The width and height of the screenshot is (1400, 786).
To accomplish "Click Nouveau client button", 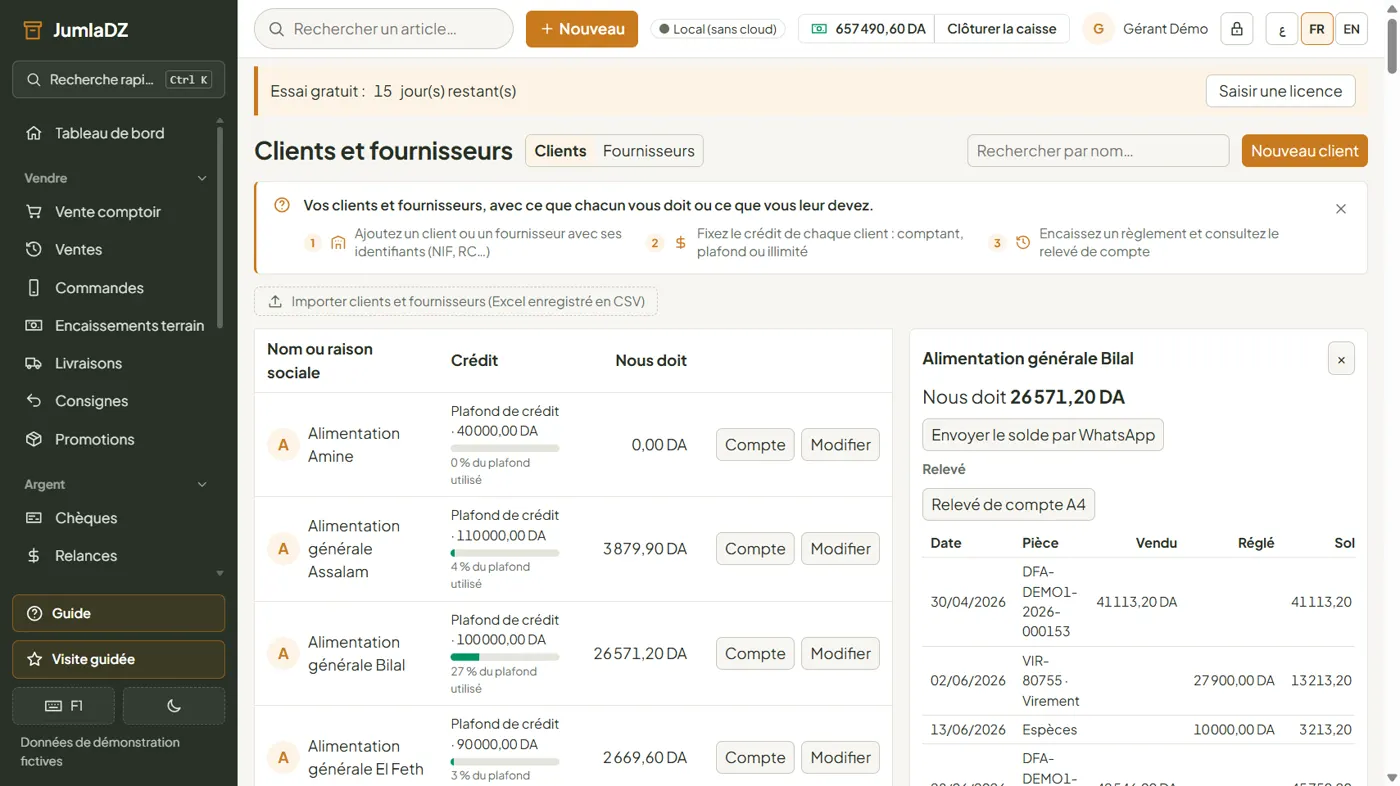I will tap(1304, 151).
